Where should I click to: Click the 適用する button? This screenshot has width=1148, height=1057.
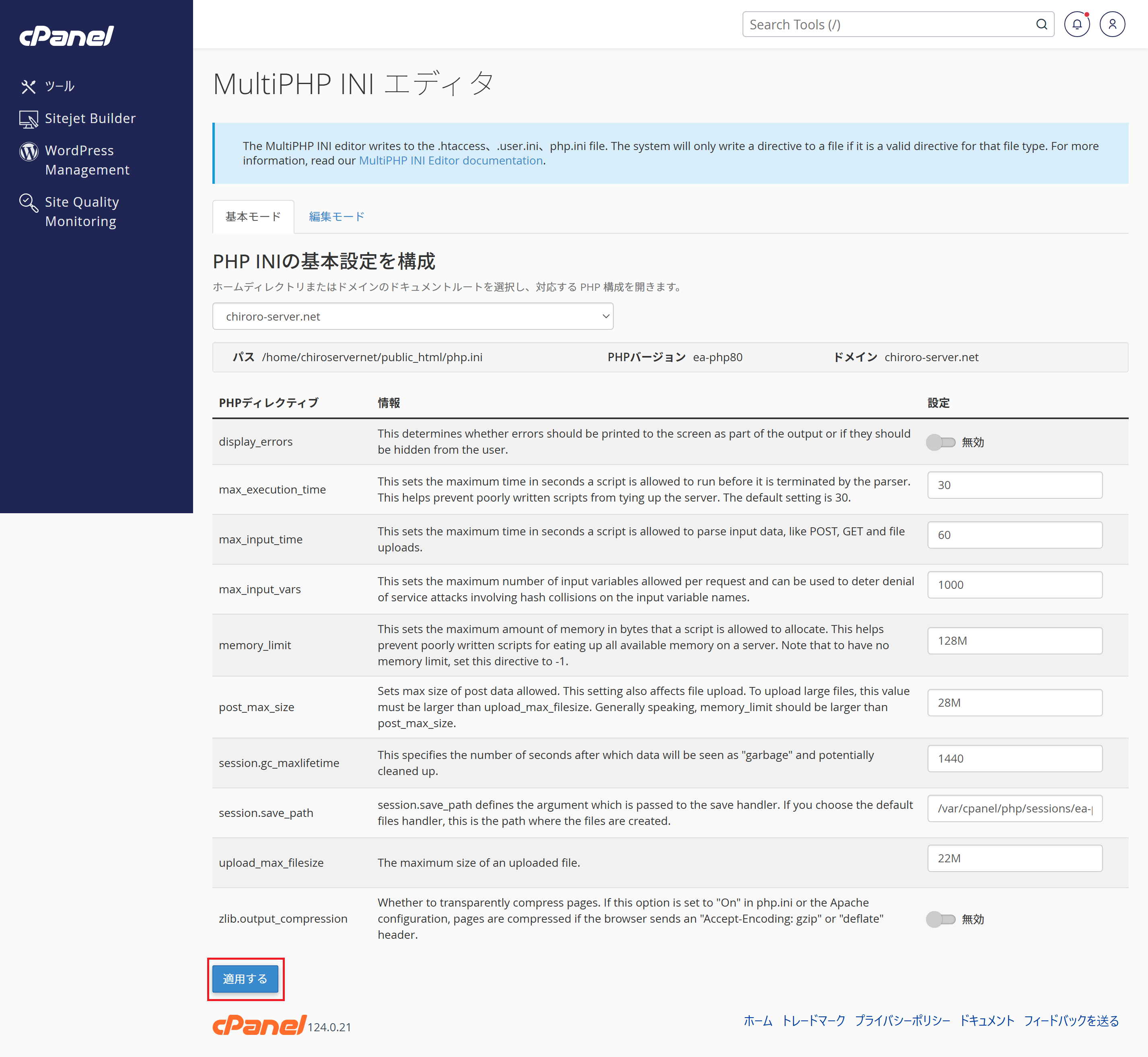245,979
